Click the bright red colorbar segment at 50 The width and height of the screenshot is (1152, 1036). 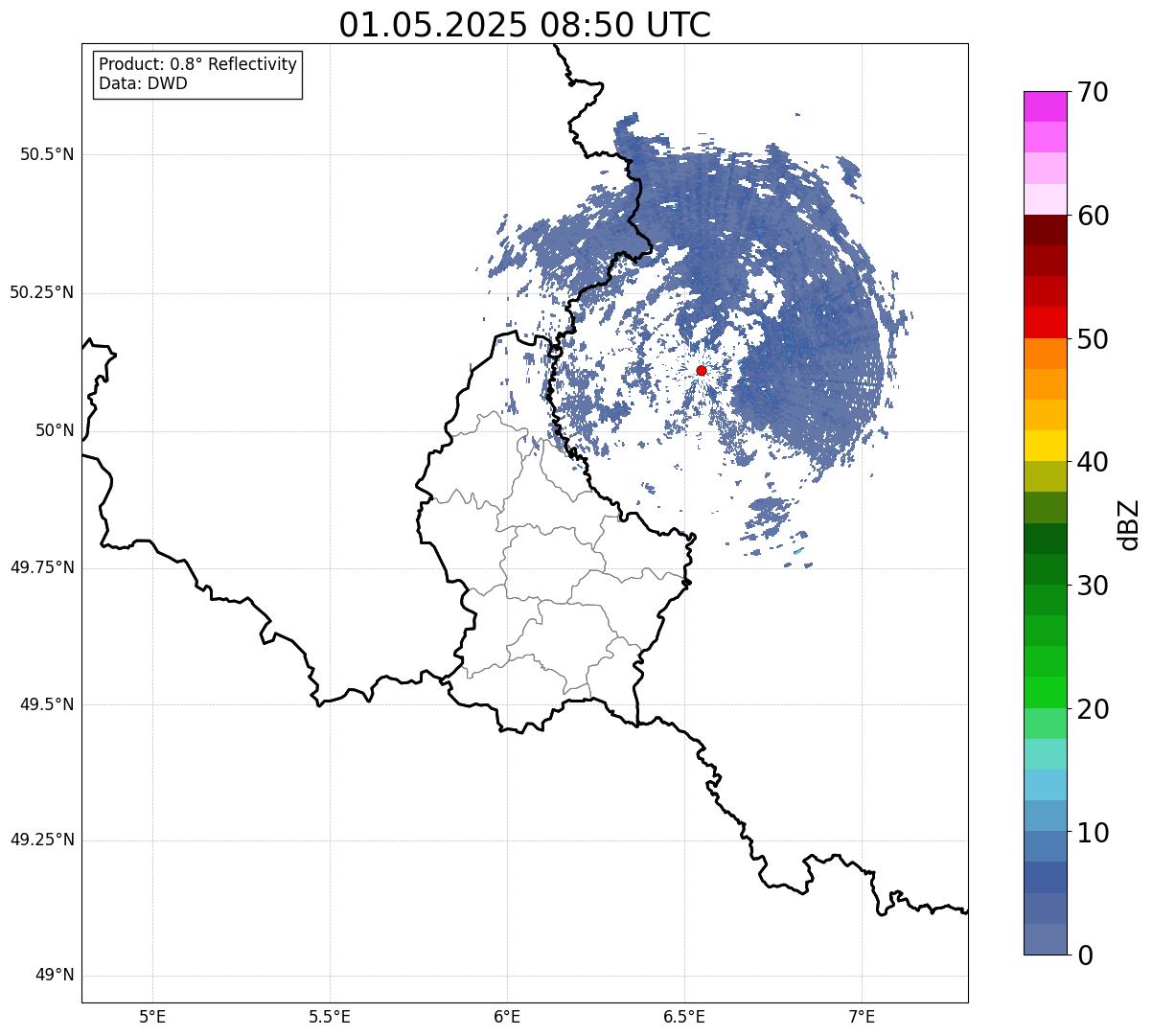(x=1046, y=323)
